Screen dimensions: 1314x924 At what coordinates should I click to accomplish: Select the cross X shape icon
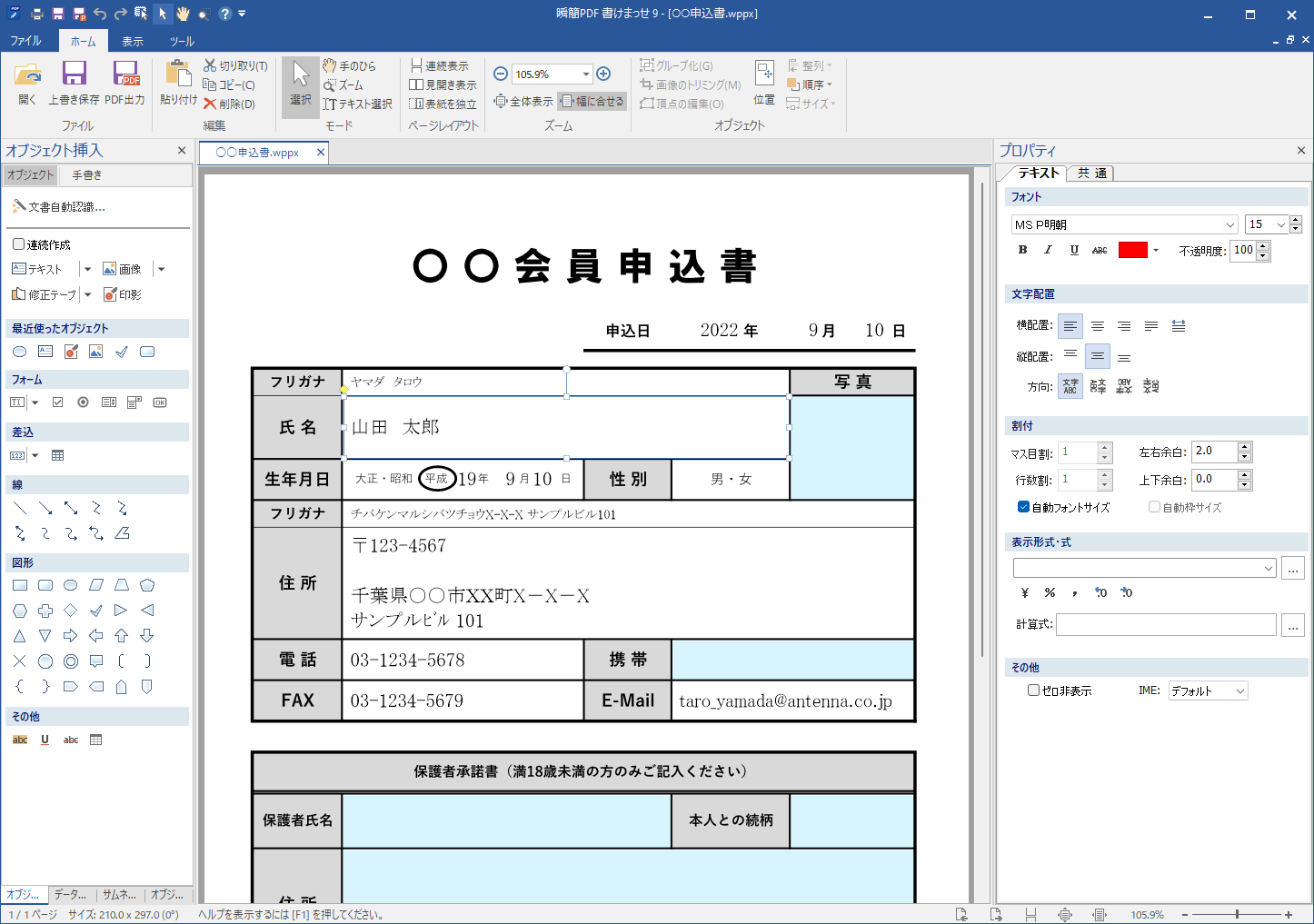19,661
